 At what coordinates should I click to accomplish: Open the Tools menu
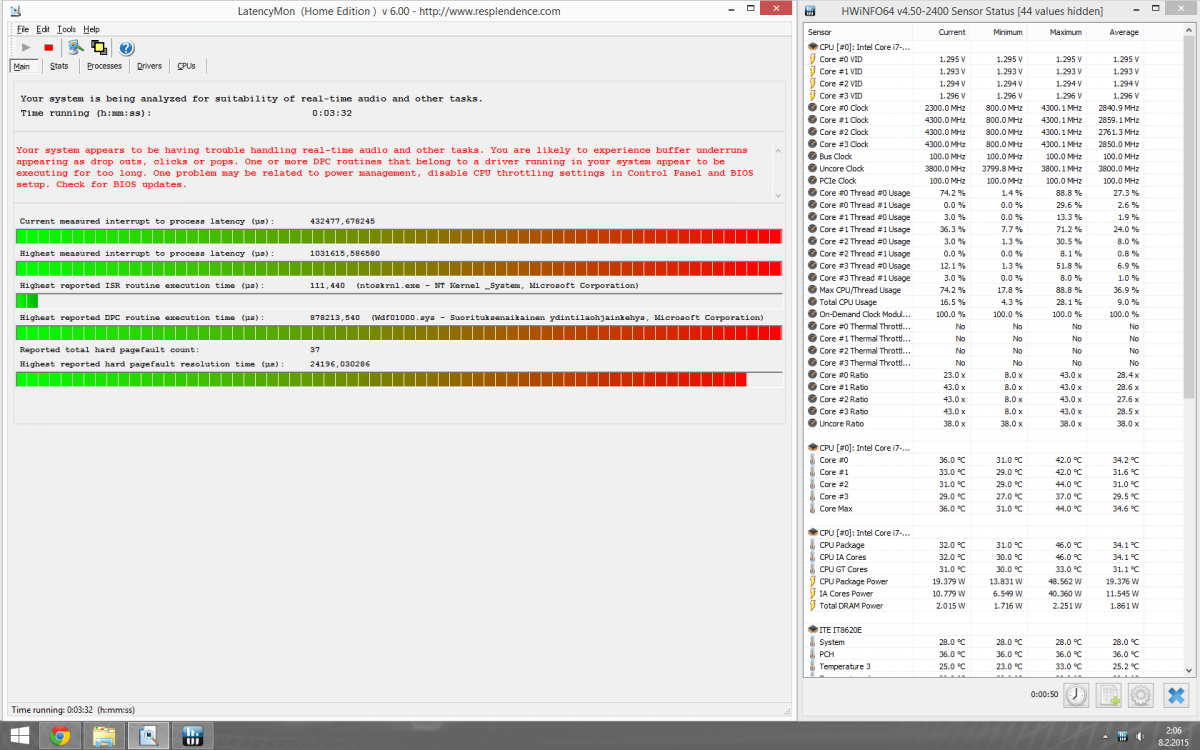(66, 29)
